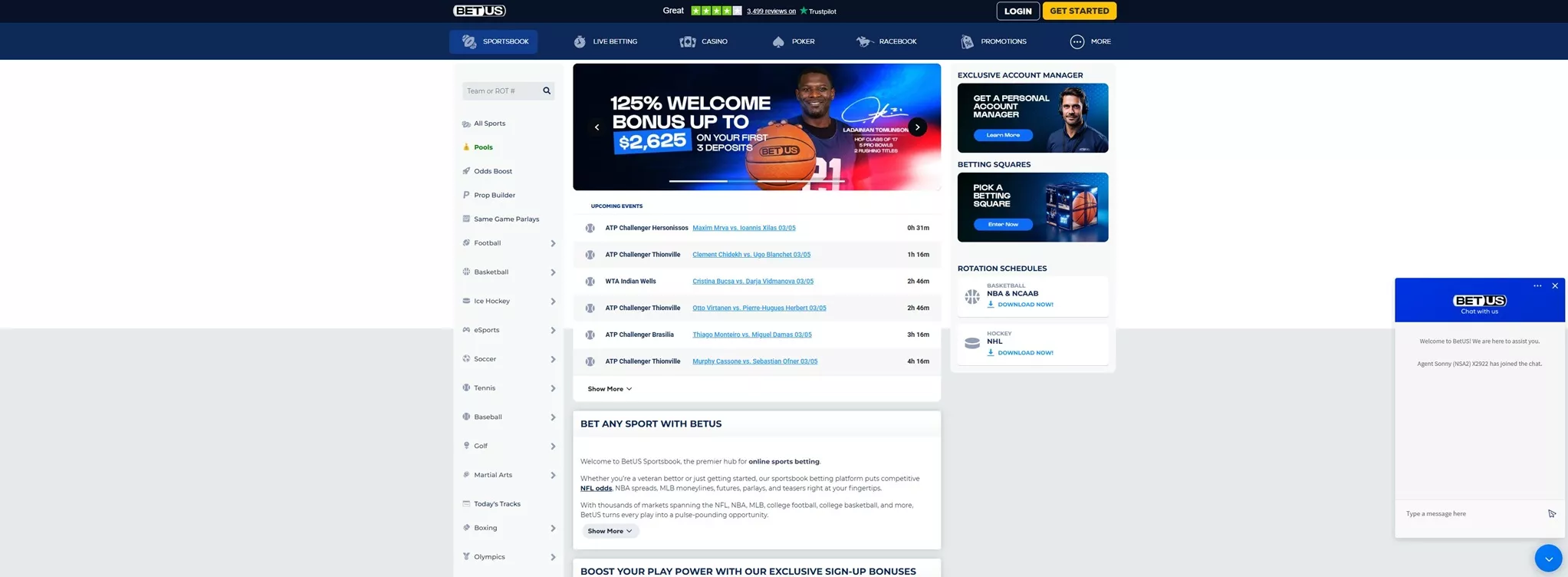Open the More menu
Viewport: 1568px width, 577px height.
coord(1090,41)
